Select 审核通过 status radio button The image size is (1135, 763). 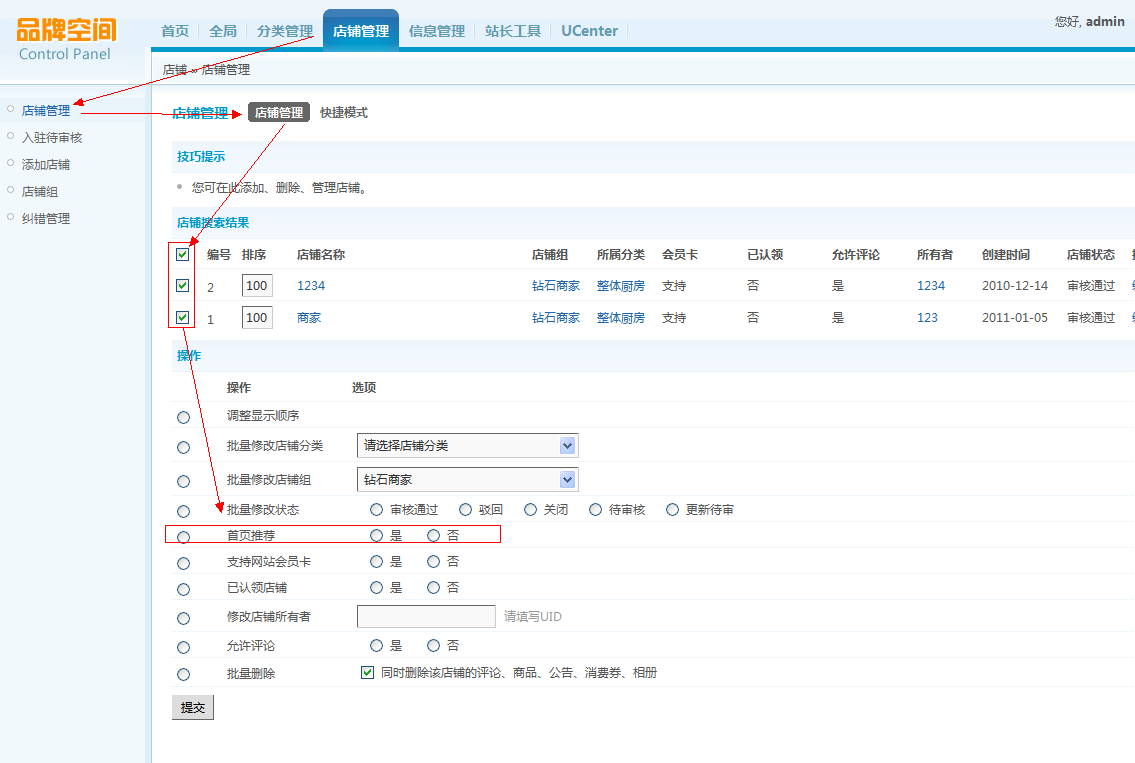(x=377, y=510)
